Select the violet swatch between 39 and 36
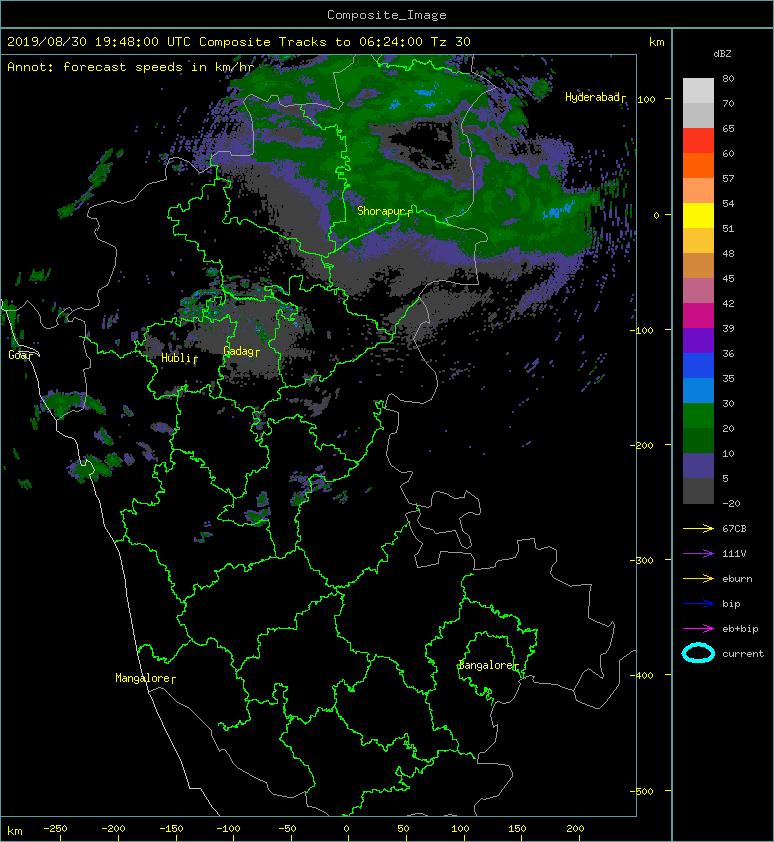Image resolution: width=774 pixels, height=842 pixels. coord(698,341)
